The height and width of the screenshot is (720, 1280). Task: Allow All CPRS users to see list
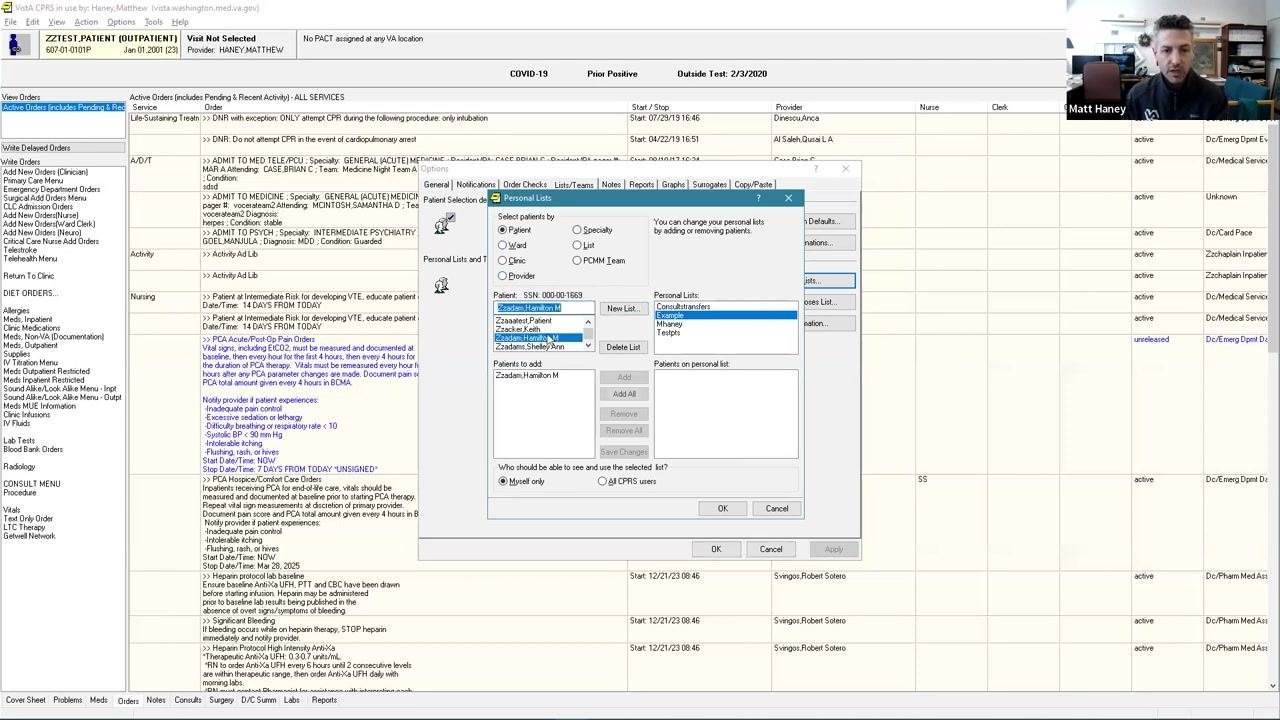pos(602,481)
